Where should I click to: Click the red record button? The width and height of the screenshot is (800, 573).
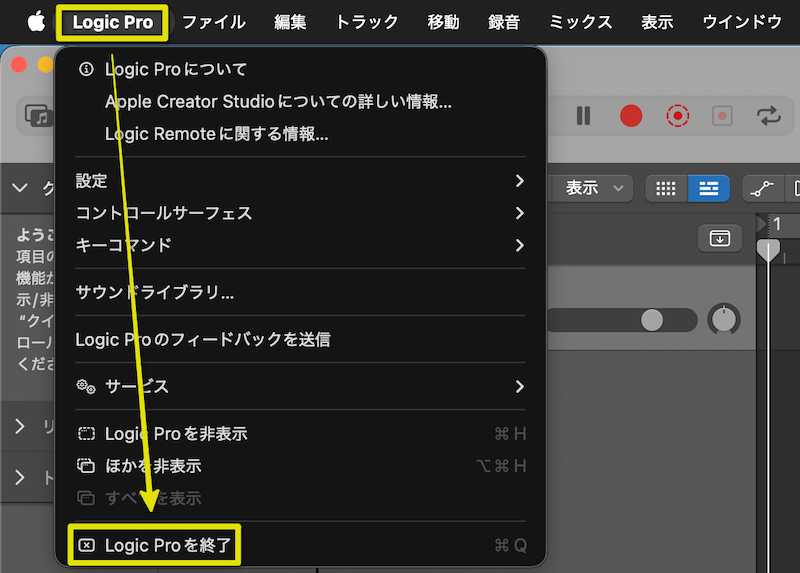pos(631,116)
